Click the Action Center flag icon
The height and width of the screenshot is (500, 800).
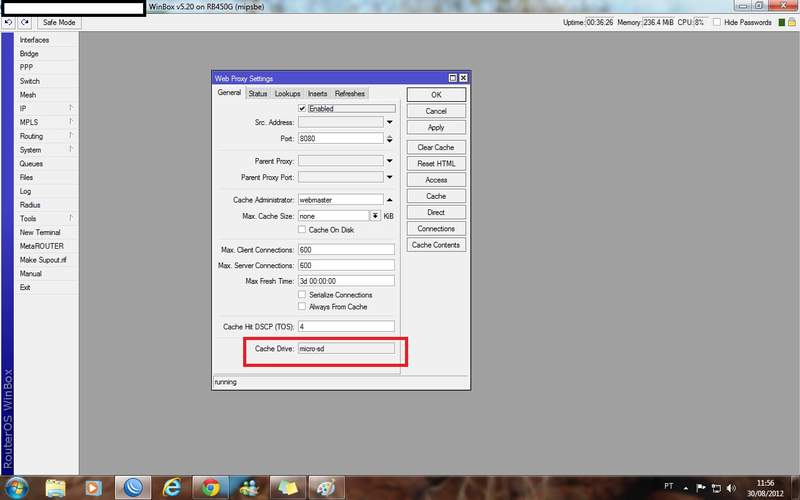pos(701,488)
